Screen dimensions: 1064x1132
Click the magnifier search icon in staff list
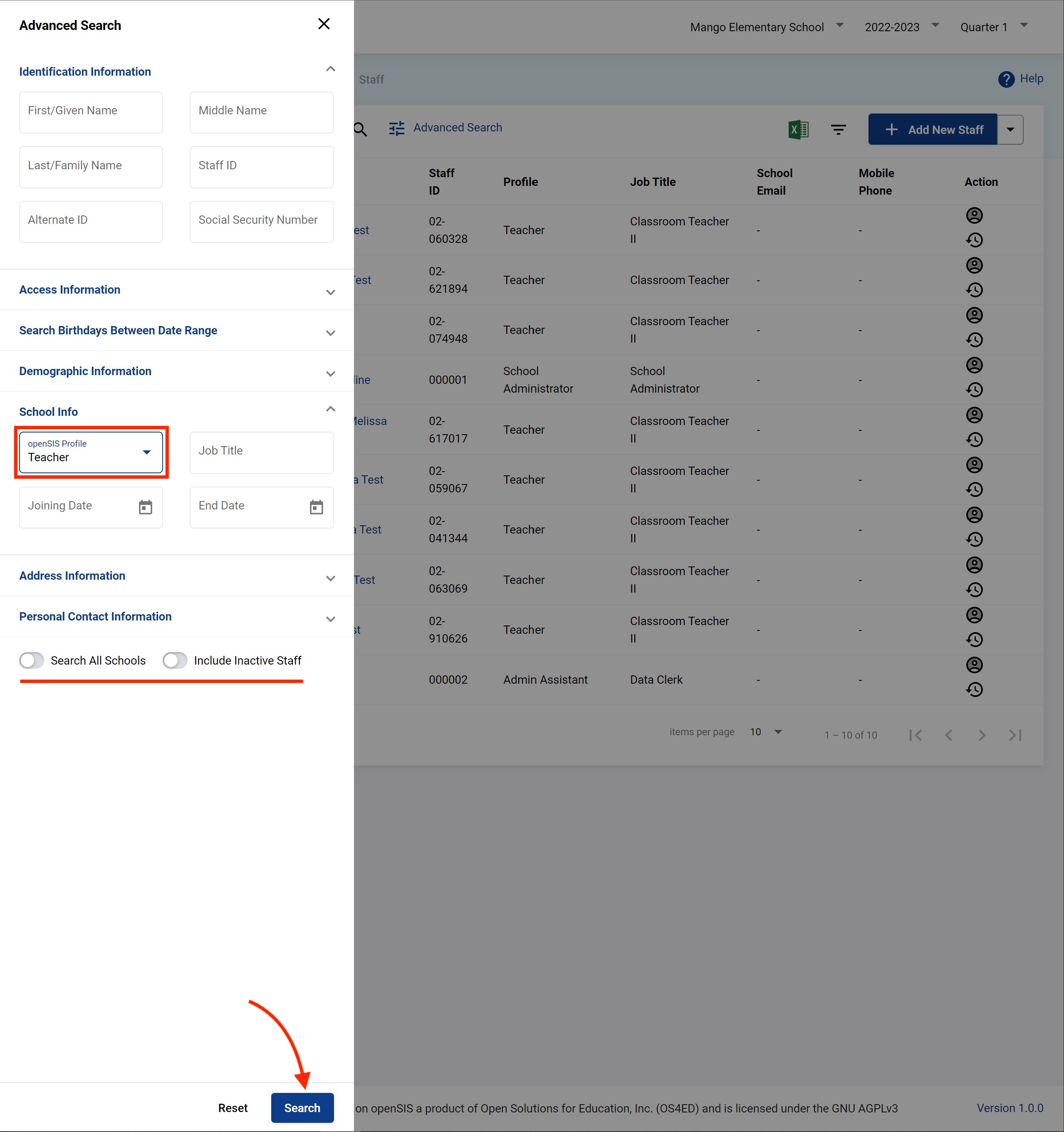tap(360, 129)
